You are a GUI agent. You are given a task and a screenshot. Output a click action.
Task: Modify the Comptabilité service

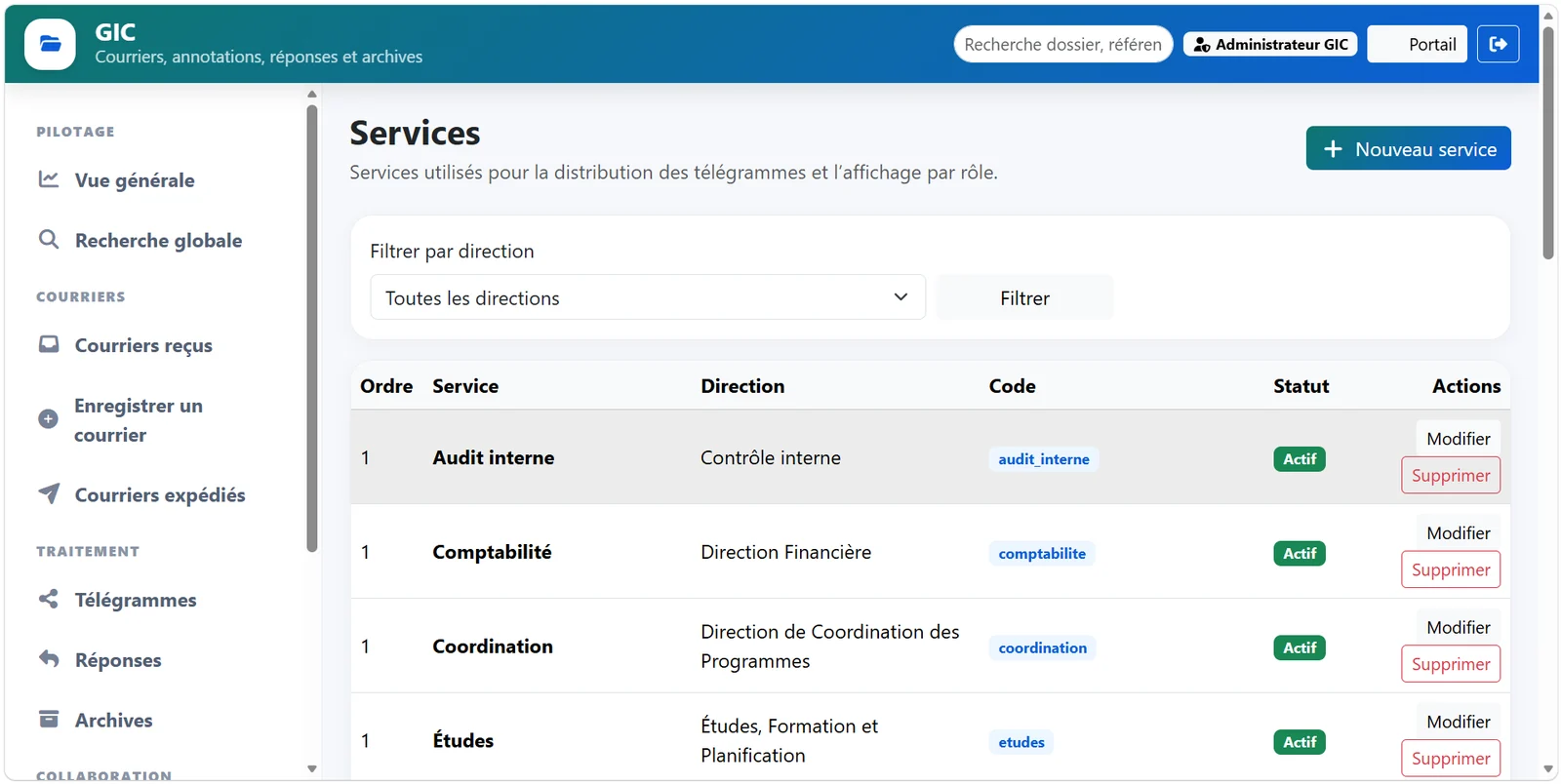1458,533
